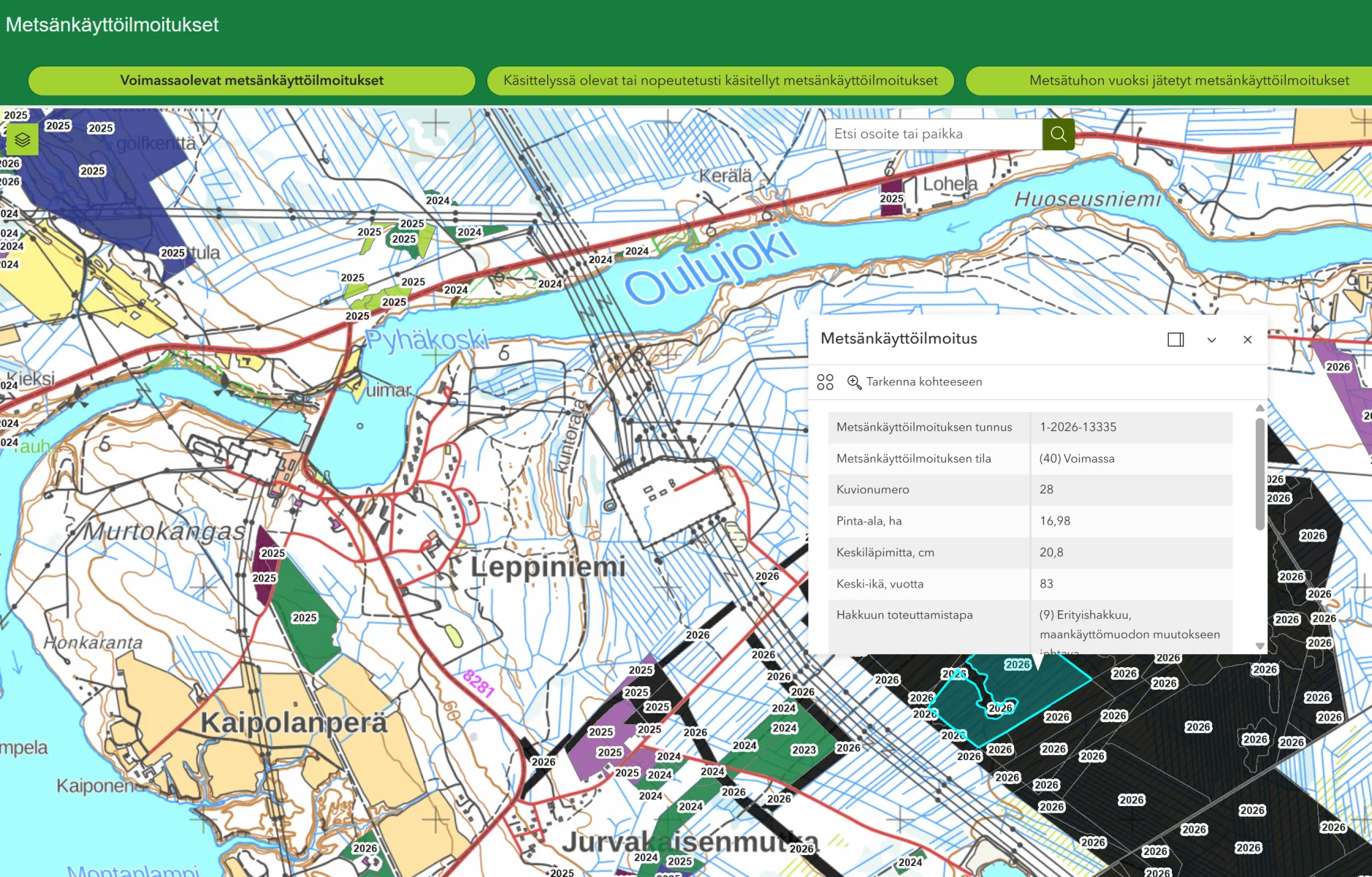This screenshot has width=1372, height=877.
Task: Select the Voimassaolevat metsänkäyttöilmoitukset tab
Action: pyautogui.click(x=252, y=80)
